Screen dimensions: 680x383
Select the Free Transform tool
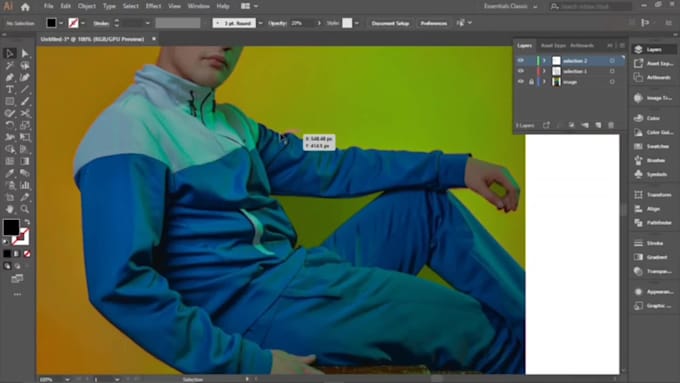click(25, 137)
